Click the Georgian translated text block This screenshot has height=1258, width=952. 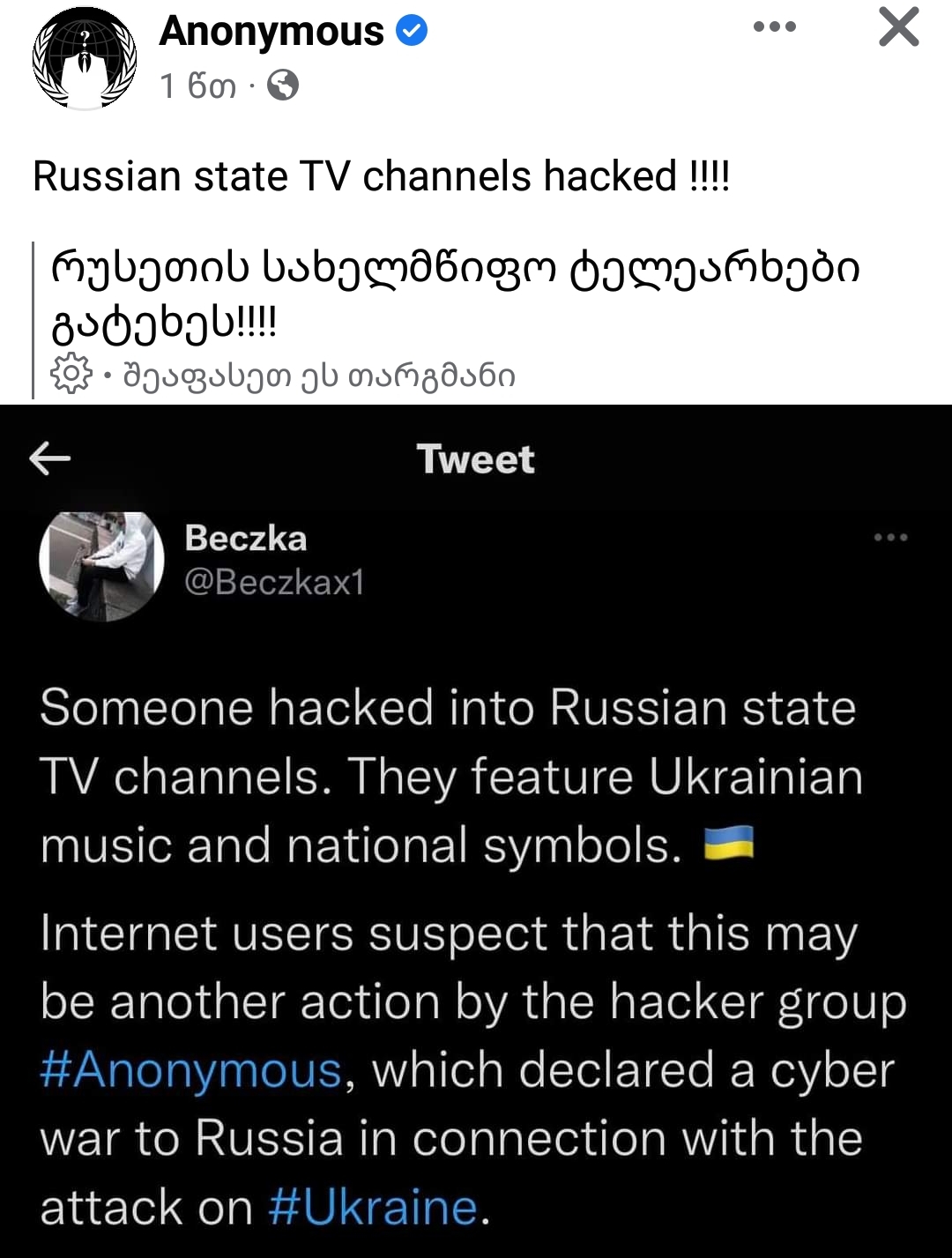[456, 295]
